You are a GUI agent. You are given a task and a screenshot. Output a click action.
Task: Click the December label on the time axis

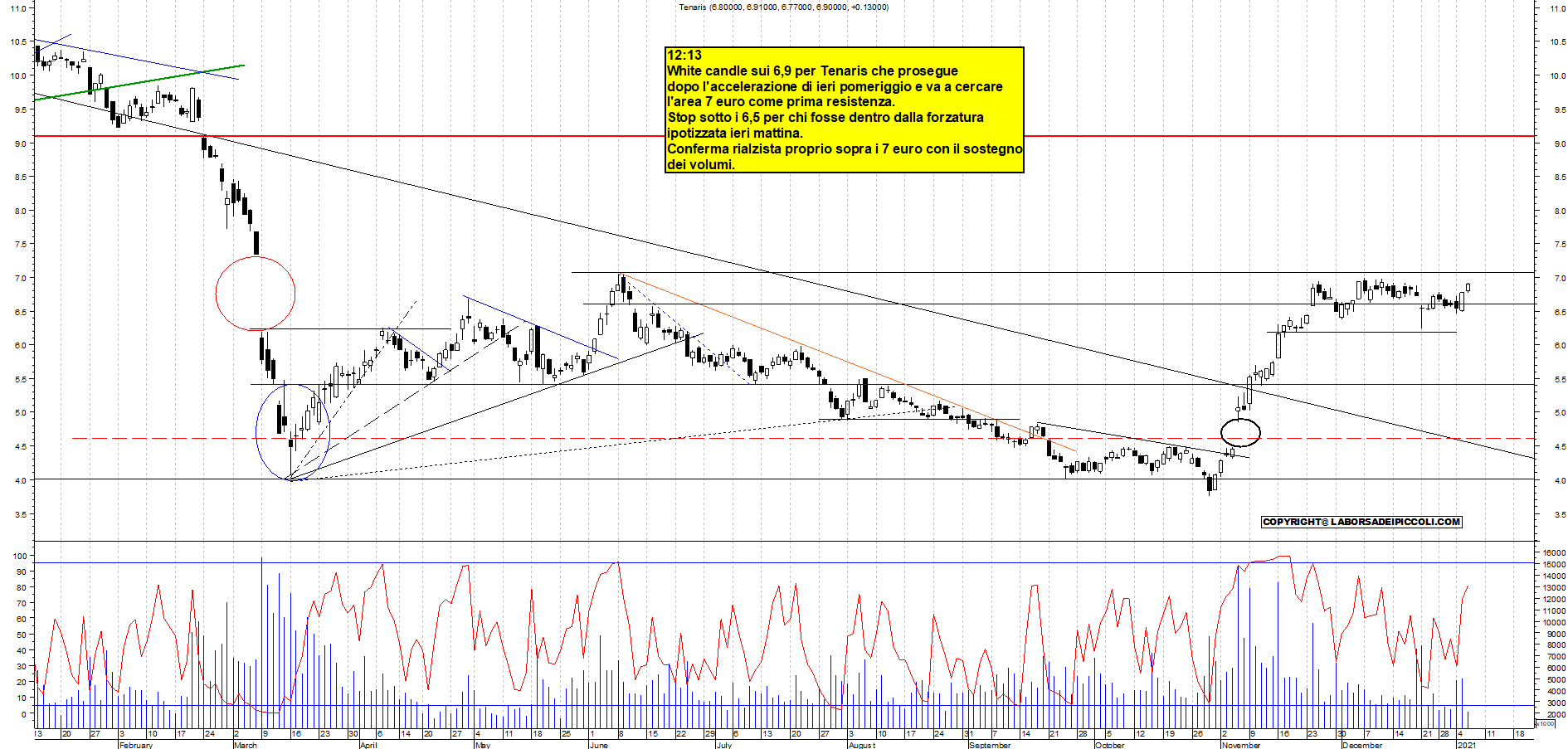[1362, 745]
